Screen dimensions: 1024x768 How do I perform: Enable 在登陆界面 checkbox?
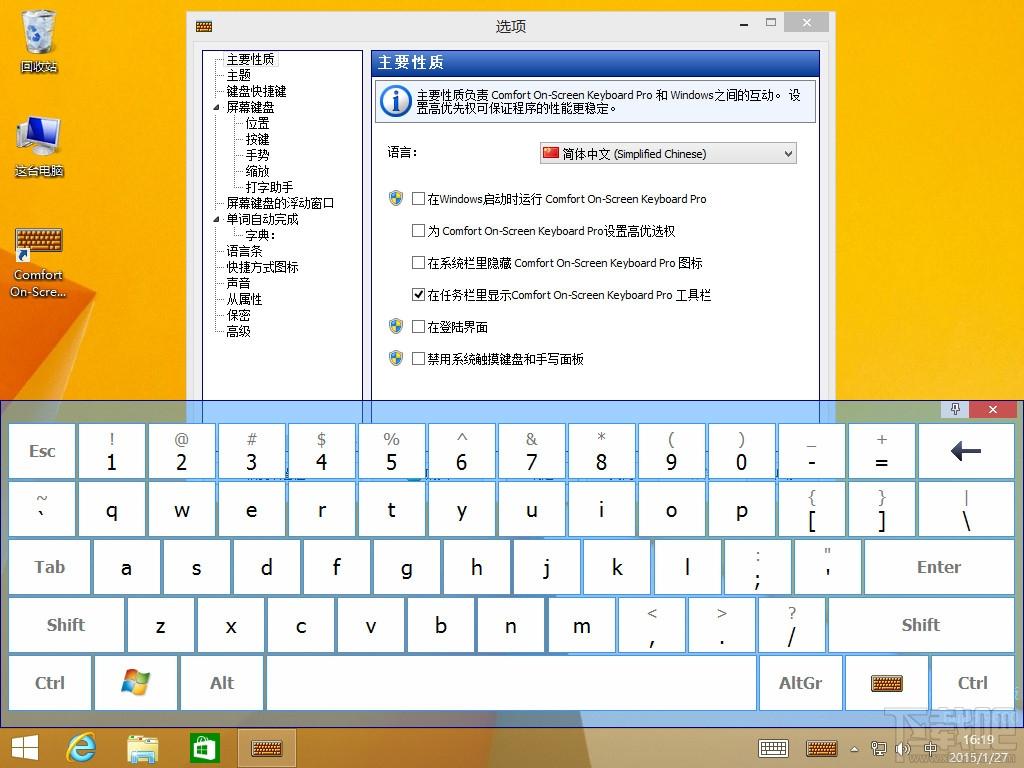click(419, 327)
